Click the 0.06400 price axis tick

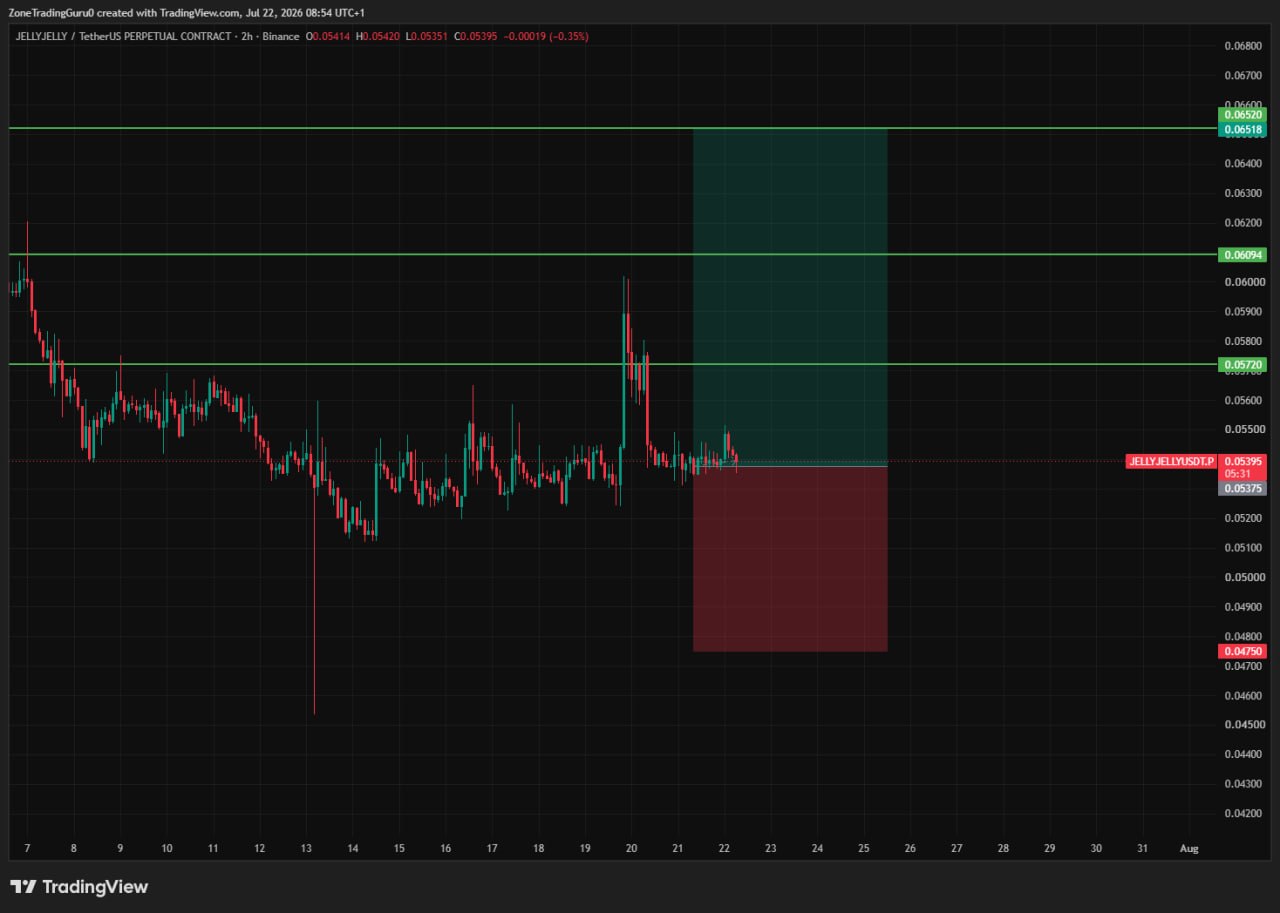click(x=1241, y=164)
